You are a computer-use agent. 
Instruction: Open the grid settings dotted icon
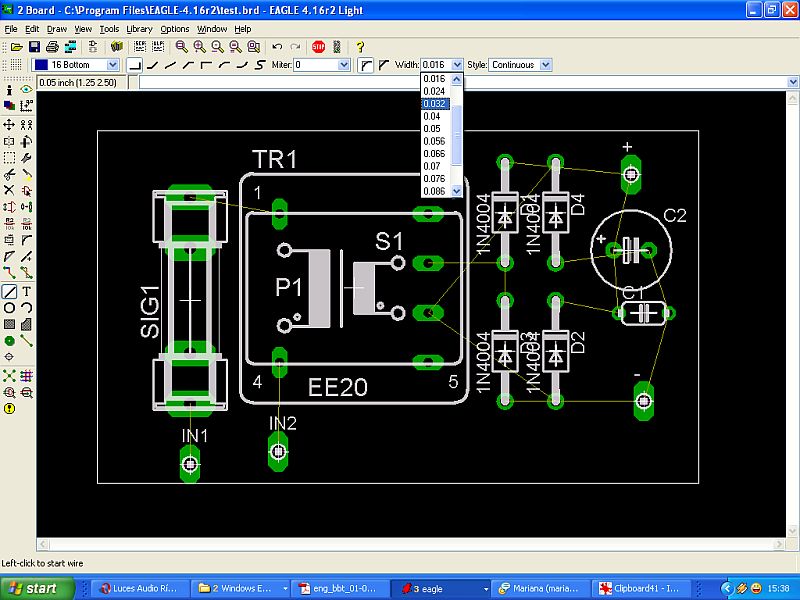click(x=16, y=65)
